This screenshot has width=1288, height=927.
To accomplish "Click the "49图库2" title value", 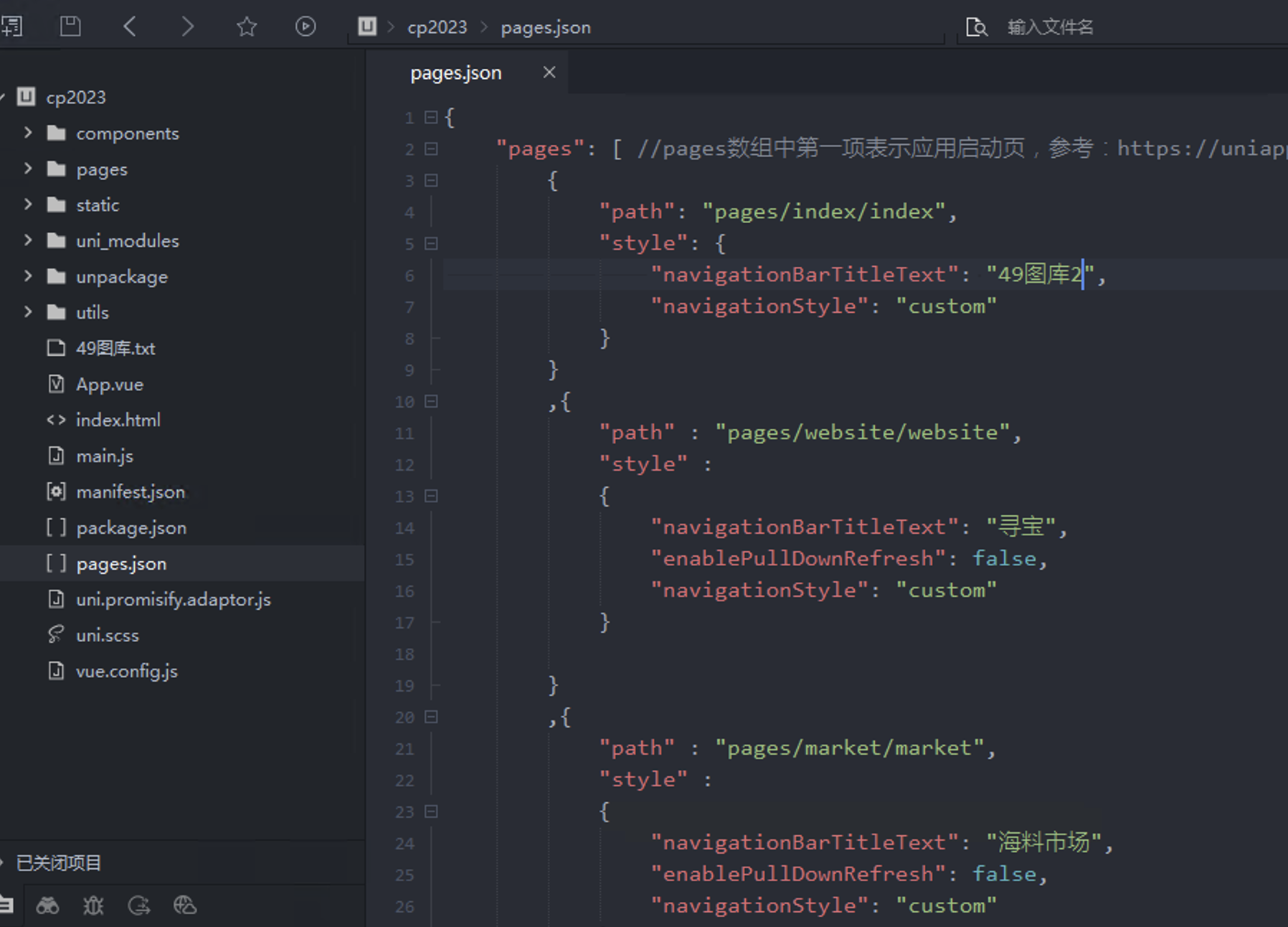I will tap(1040, 274).
